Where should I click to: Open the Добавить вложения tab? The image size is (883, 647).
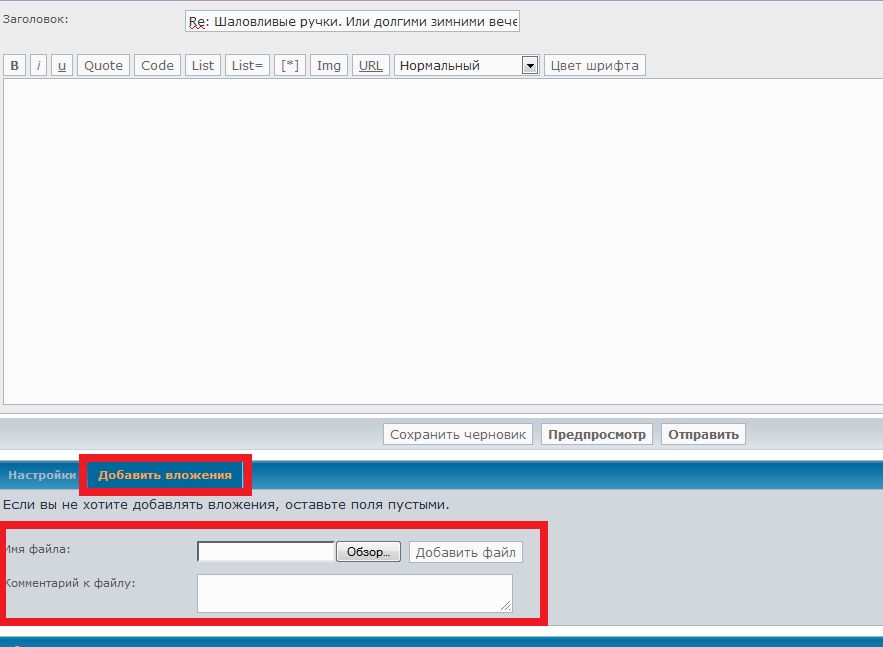[x=165, y=475]
